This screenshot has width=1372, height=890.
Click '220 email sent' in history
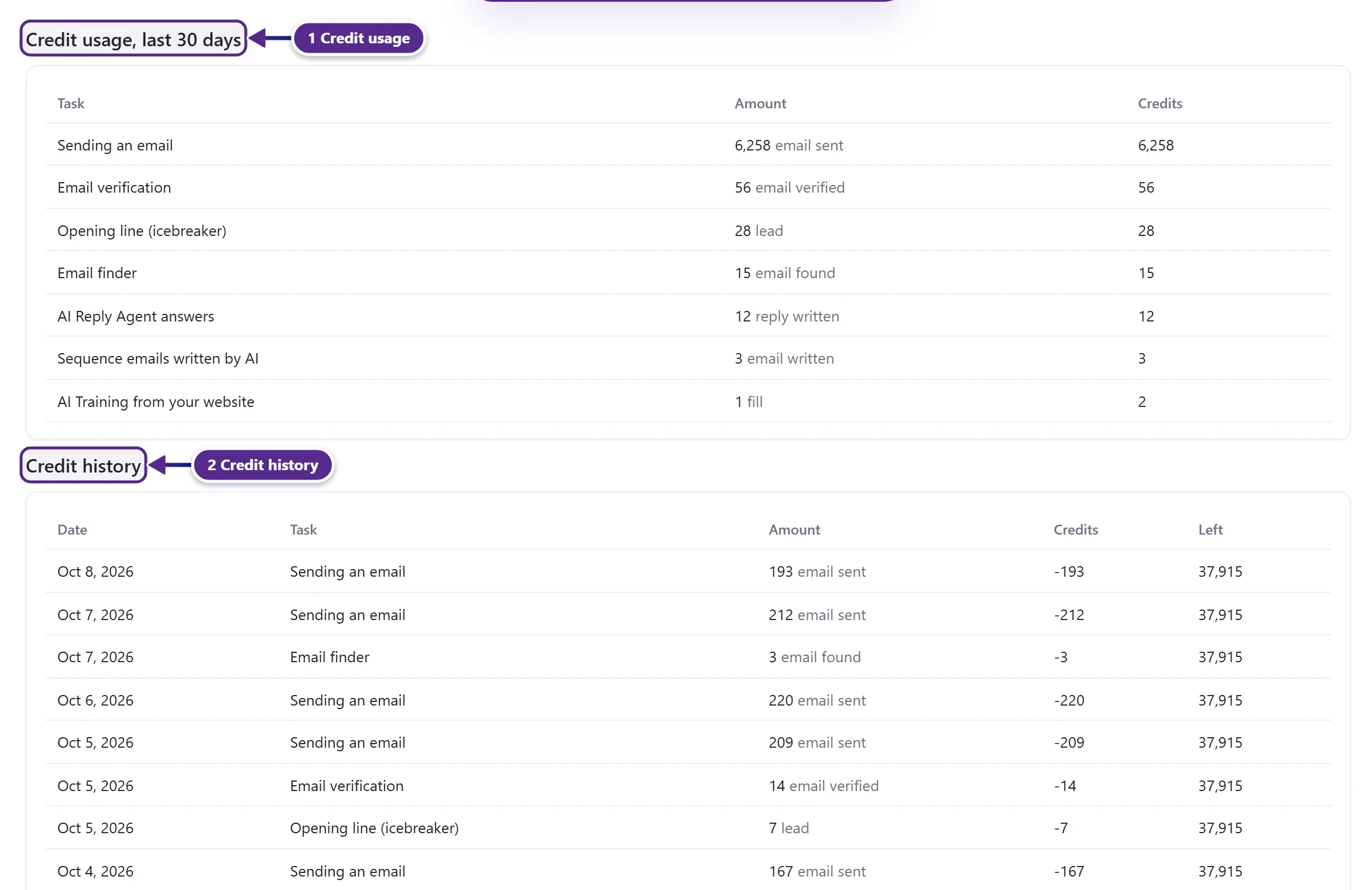point(817,700)
